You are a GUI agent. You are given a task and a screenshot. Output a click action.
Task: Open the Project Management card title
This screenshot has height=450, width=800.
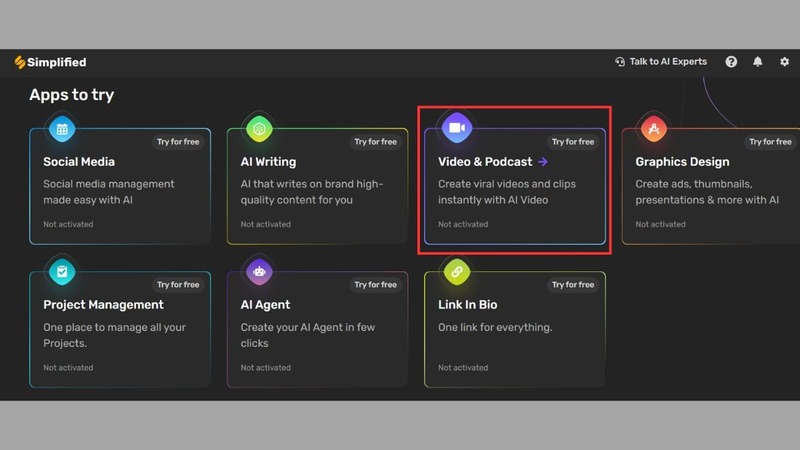click(104, 305)
